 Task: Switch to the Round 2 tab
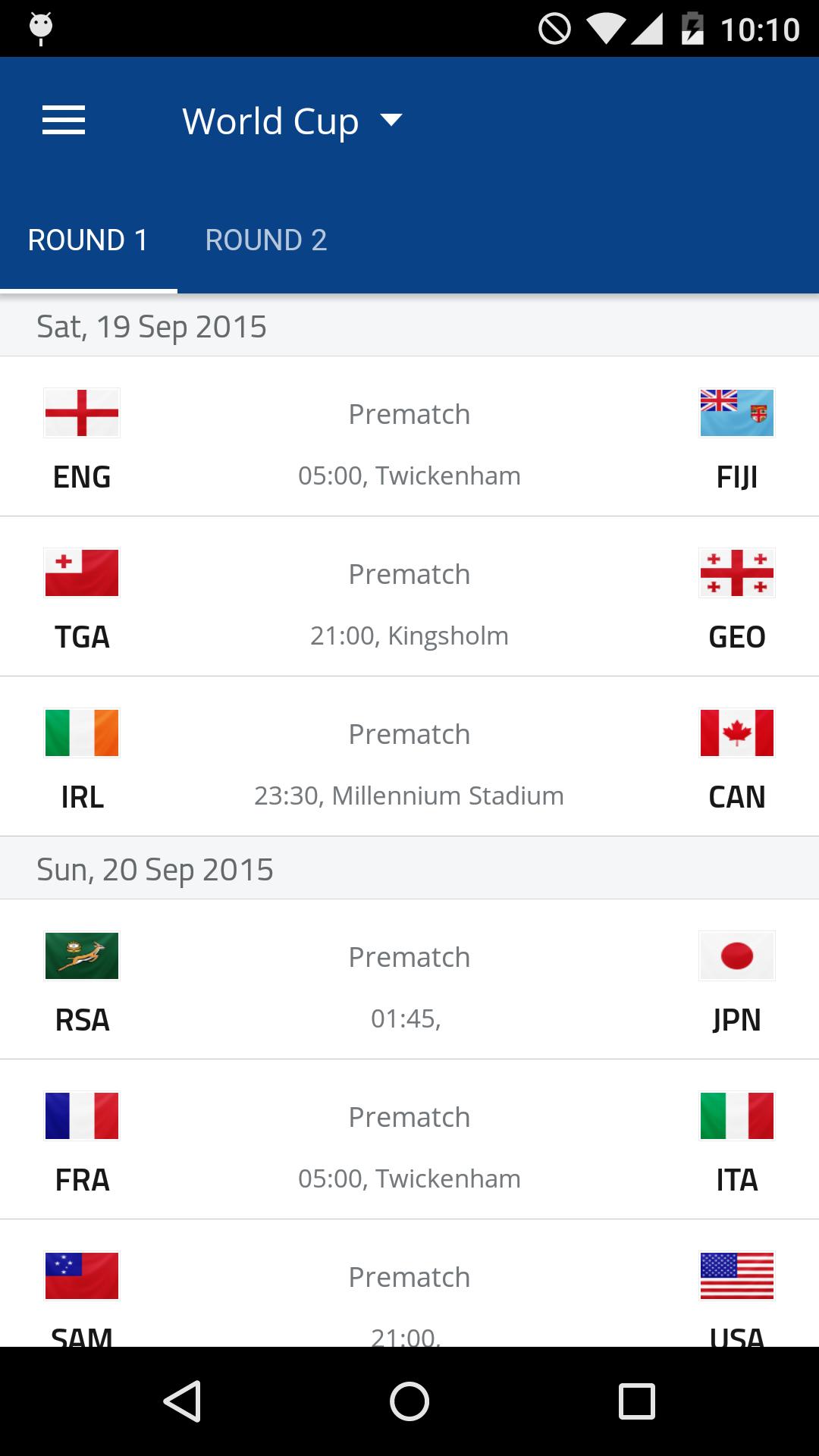point(266,240)
